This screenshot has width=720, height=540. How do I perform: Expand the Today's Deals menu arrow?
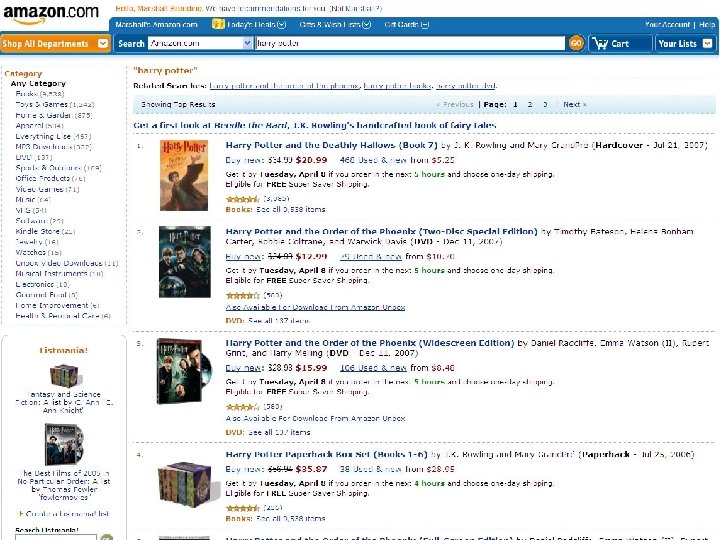(x=281, y=24)
